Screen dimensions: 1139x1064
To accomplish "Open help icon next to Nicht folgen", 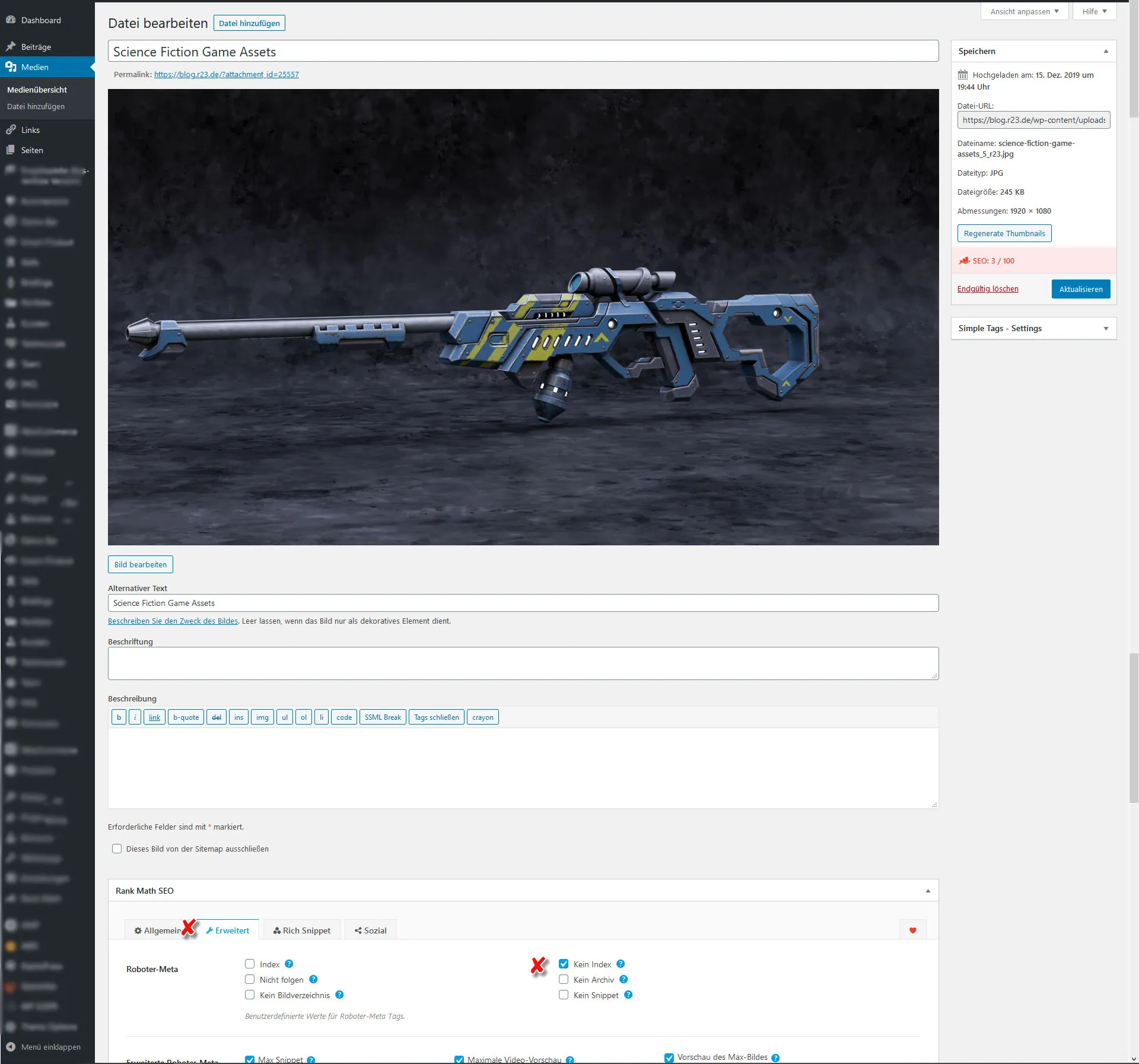I will point(313,979).
